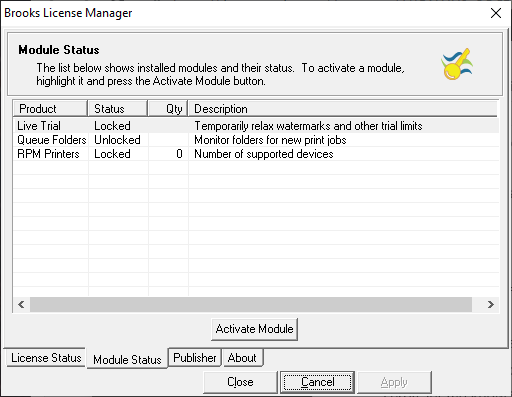Click 'Number of supported devices' text

pyautogui.click(x=264, y=154)
